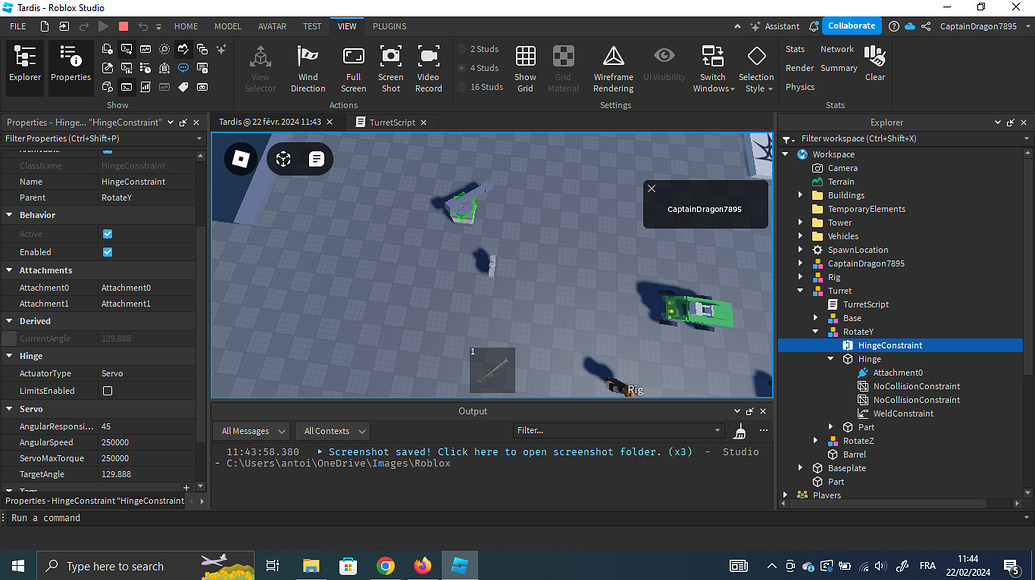This screenshot has height=580, width=1035.
Task: Clear the Output log with the broom icon
Action: pyautogui.click(x=740, y=431)
